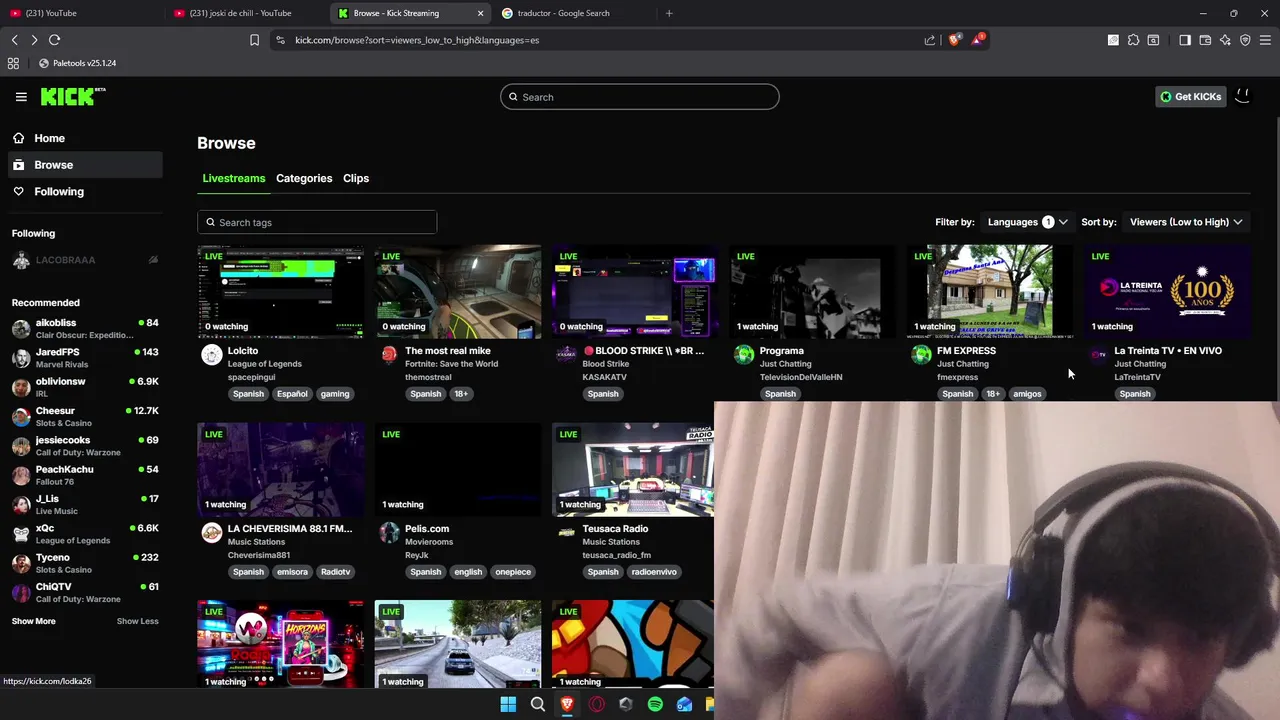Open La Treinta TV stream thumbnail
The width and height of the screenshot is (1280, 720).
point(1167,291)
